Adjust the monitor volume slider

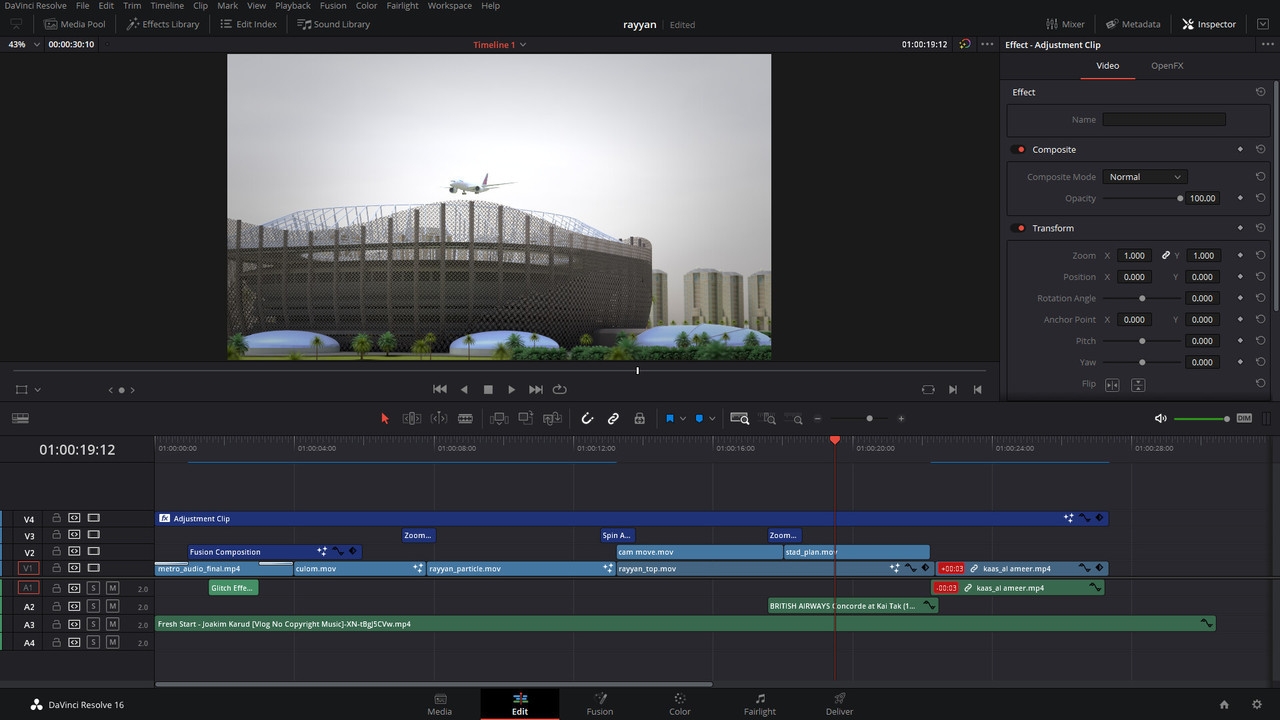point(1201,419)
